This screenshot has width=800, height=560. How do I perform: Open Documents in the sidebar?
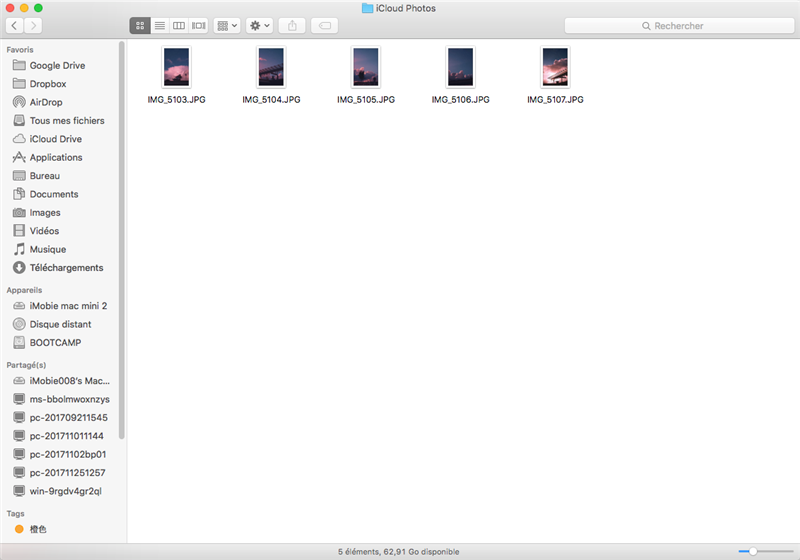point(54,194)
